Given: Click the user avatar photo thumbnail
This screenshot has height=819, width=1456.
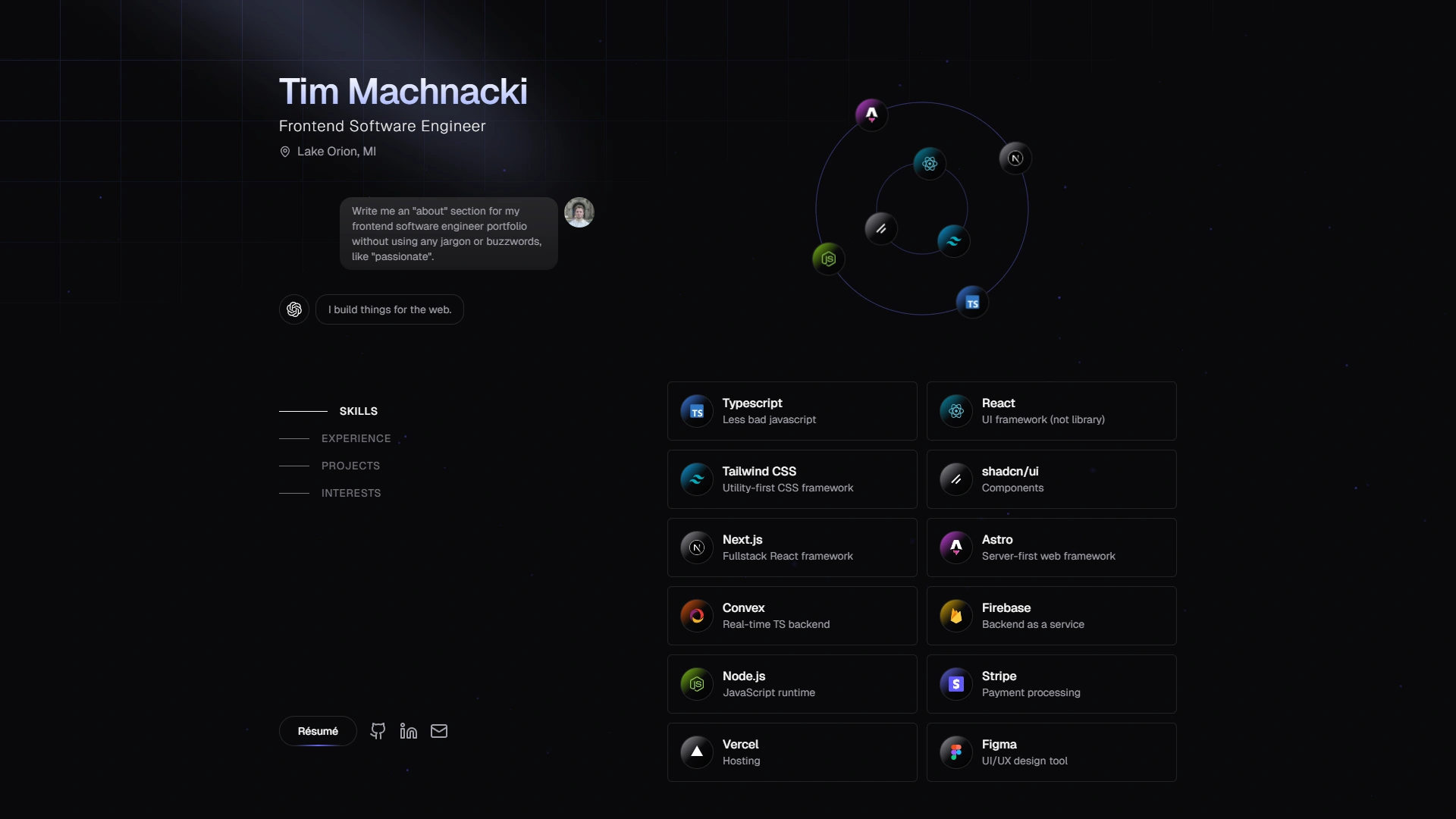Looking at the screenshot, I should 579,212.
